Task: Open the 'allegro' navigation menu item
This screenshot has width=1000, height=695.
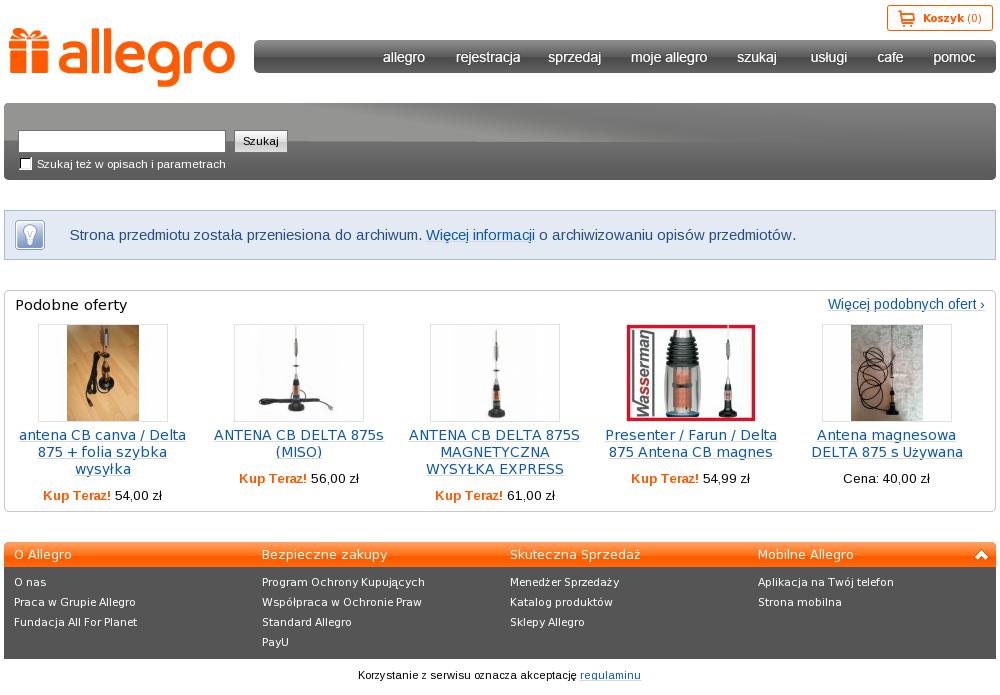Action: pyautogui.click(x=404, y=57)
